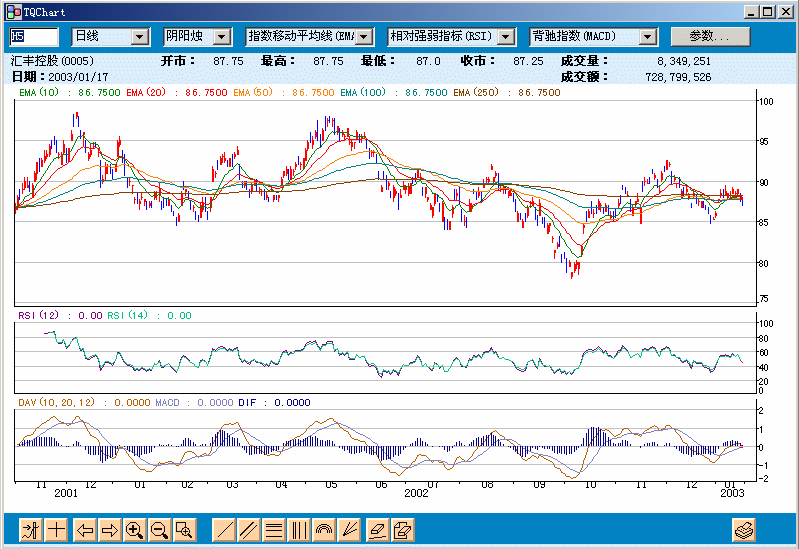Viewport: 799px width, 549px height.
Task: Select the parallel lines drawing tool
Action: coord(249,530)
